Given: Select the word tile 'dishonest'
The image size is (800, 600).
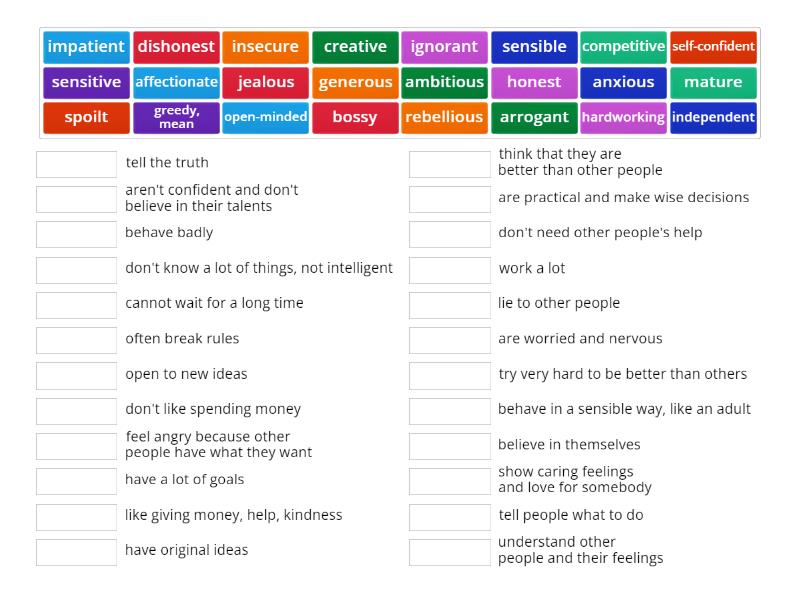Looking at the screenshot, I should point(176,46).
